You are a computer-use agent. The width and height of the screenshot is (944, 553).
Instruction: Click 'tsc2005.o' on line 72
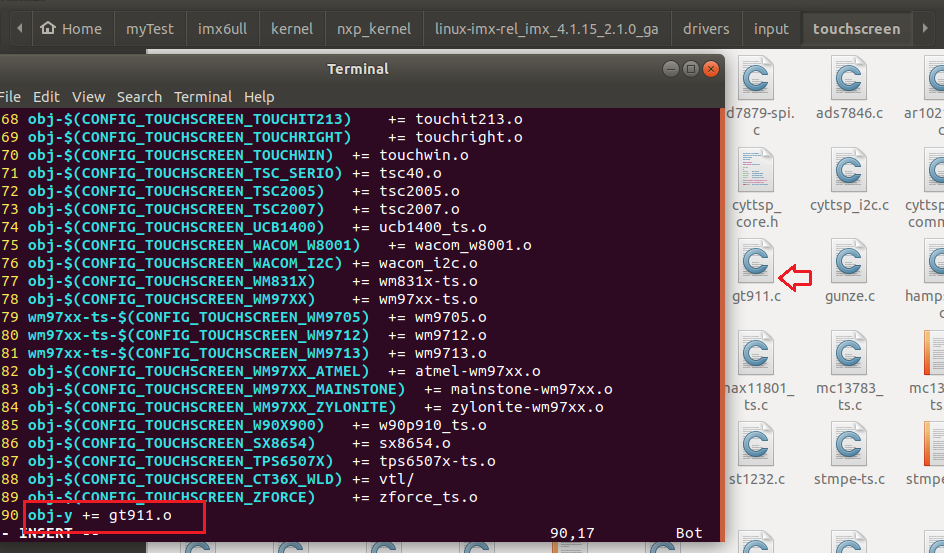[x=420, y=191]
